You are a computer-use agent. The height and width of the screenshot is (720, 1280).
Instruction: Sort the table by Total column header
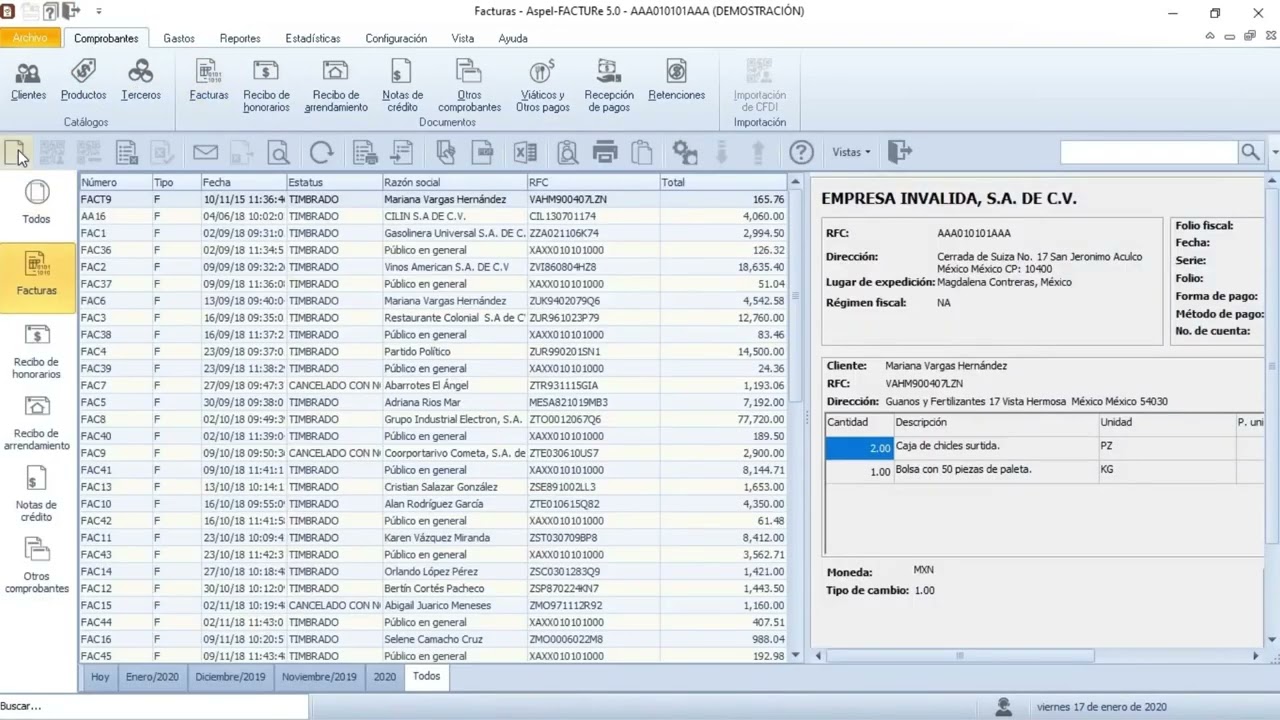723,183
